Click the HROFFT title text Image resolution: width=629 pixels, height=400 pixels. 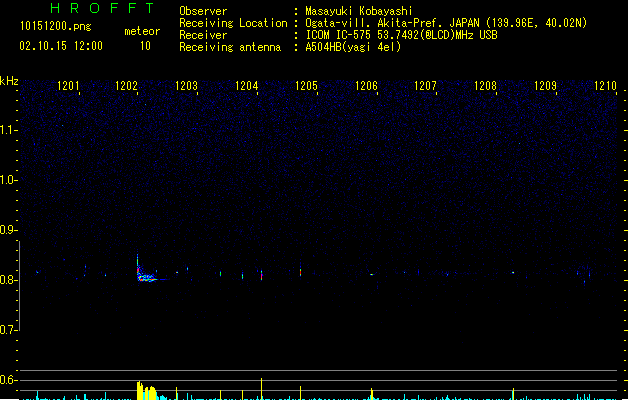pyautogui.click(x=103, y=8)
